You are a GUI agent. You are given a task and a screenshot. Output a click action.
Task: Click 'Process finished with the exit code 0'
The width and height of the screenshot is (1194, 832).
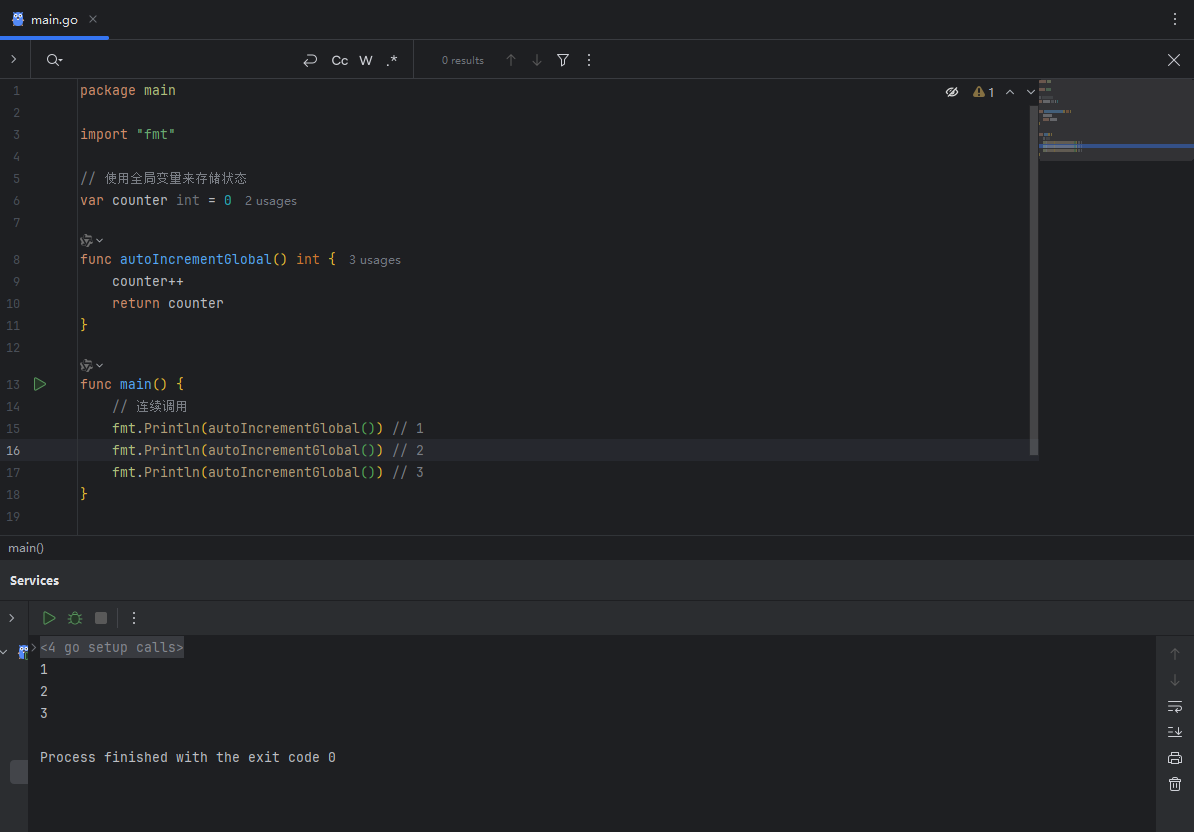pos(187,758)
